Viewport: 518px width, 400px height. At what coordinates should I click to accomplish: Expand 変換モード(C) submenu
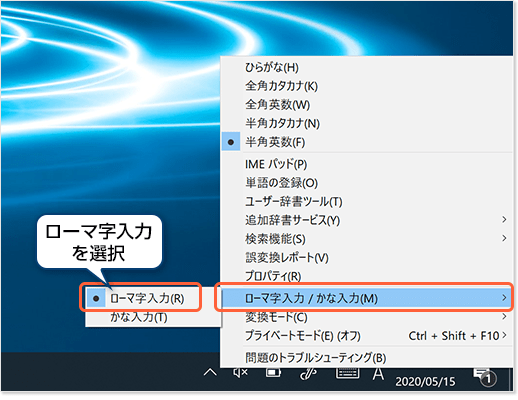(367, 317)
